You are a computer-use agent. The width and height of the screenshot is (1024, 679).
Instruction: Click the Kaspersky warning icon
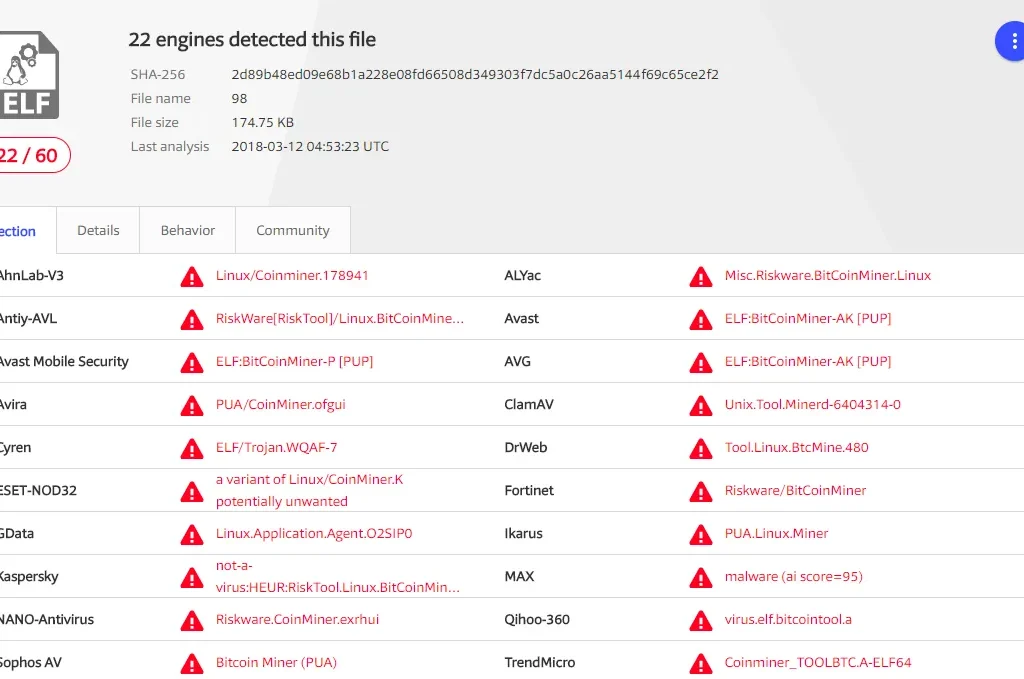point(192,578)
